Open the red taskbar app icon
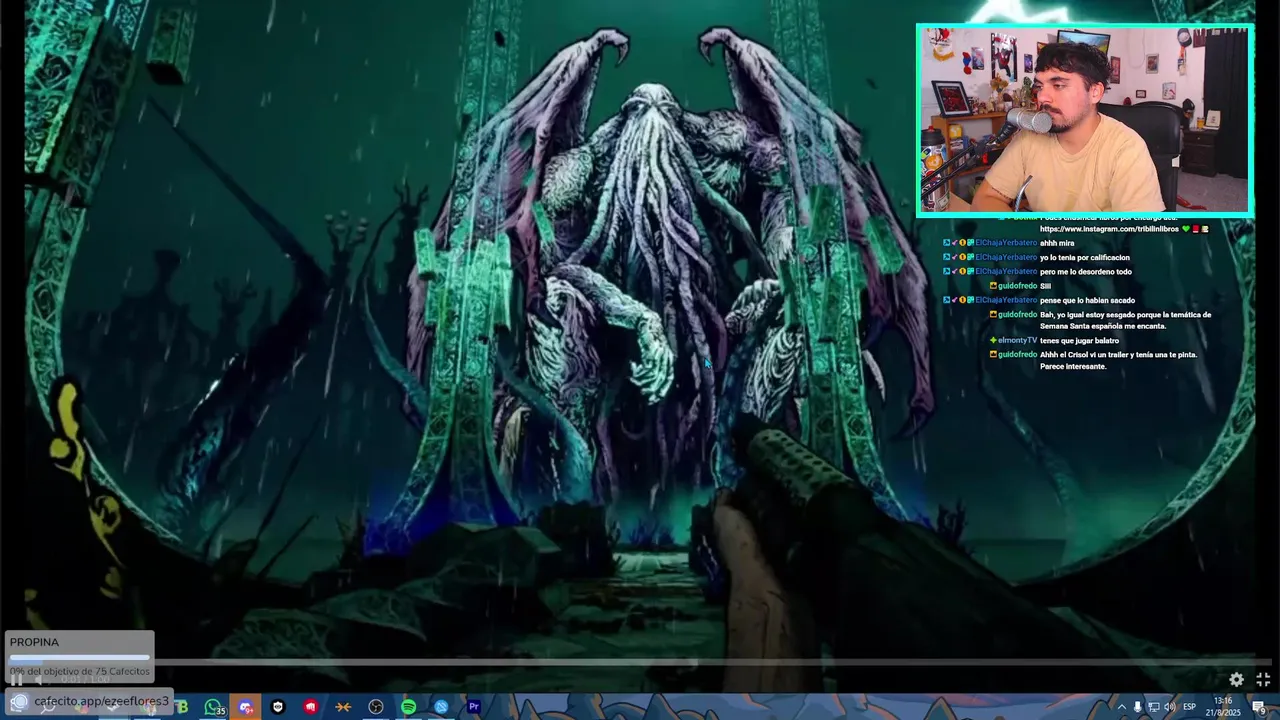 click(311, 707)
